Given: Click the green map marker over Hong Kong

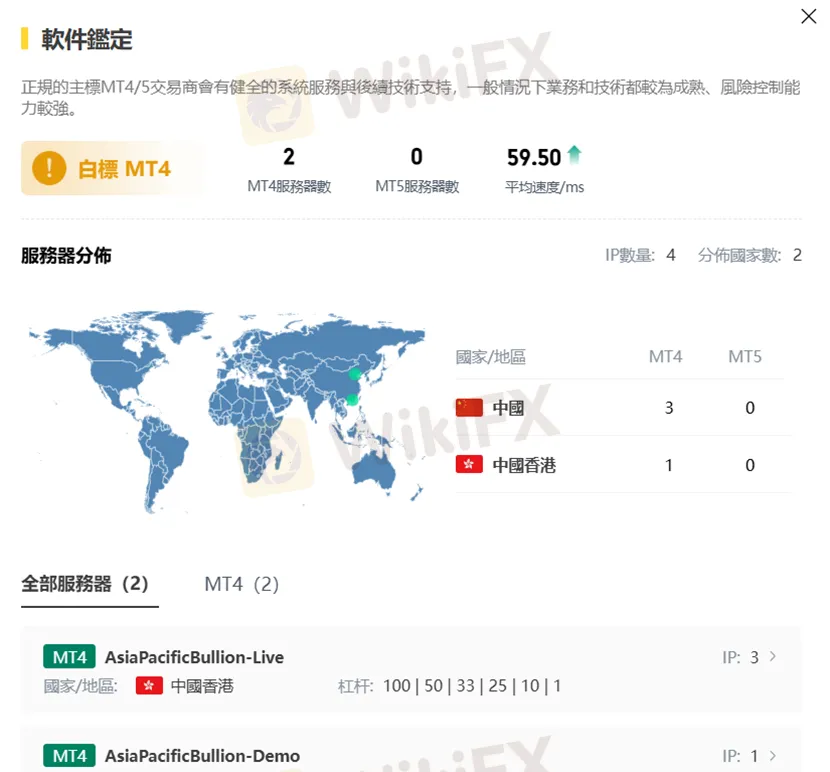Looking at the screenshot, I should (351, 399).
